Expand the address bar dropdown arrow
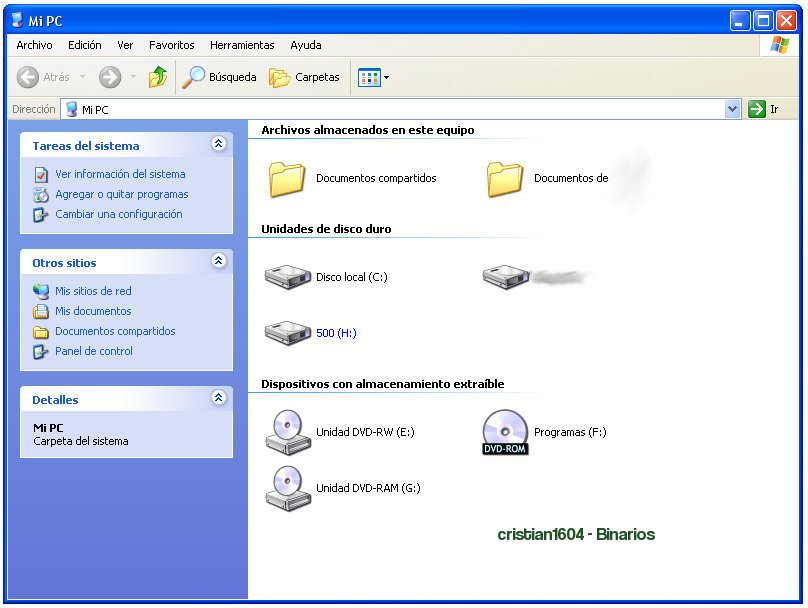The width and height of the screenshot is (808, 608). [x=732, y=109]
